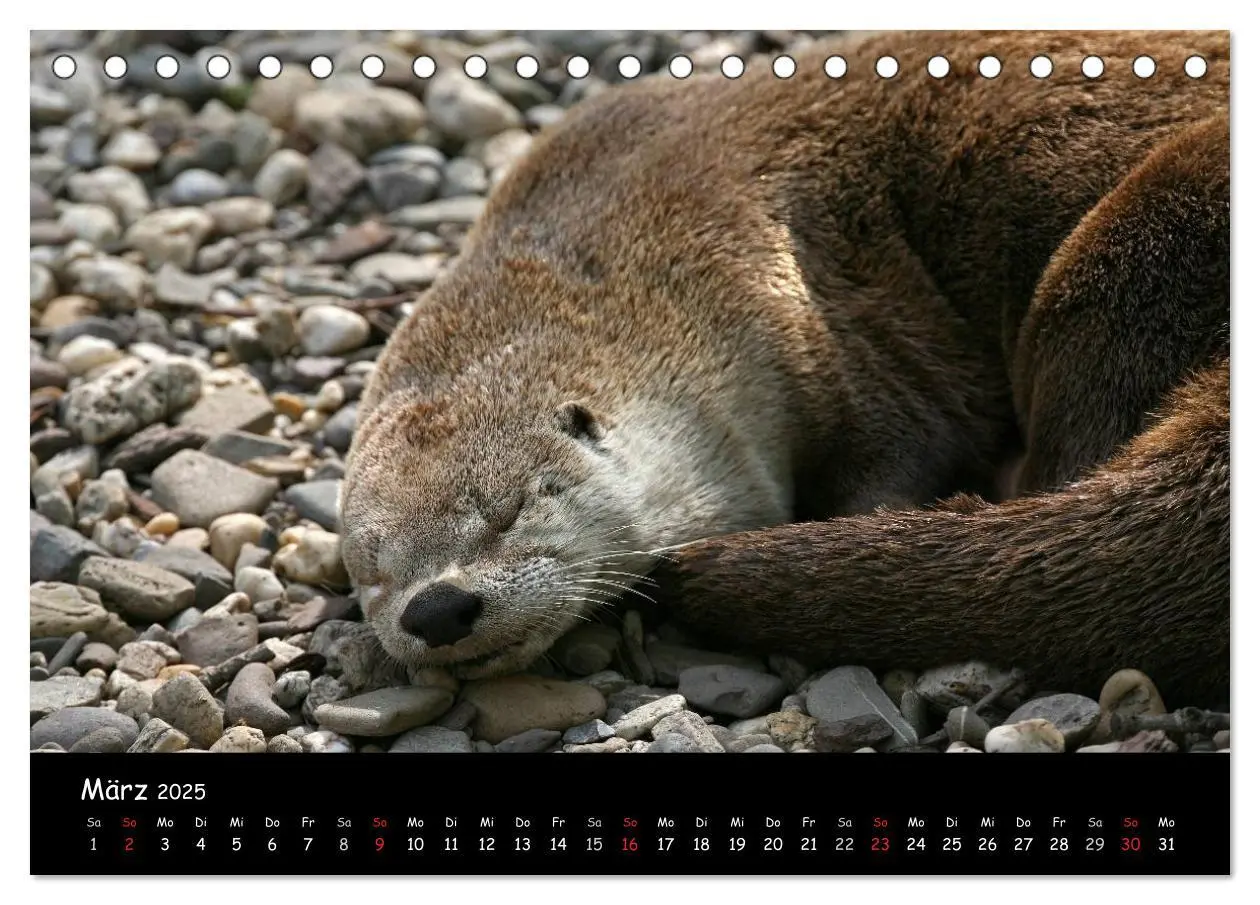1260x905 pixels.
Task: Select the red Sunday date 2
Action: click(x=129, y=844)
